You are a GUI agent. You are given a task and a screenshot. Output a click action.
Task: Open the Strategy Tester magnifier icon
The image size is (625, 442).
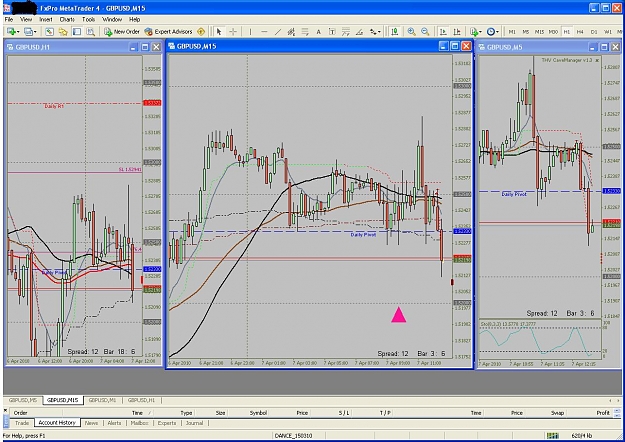click(90, 31)
